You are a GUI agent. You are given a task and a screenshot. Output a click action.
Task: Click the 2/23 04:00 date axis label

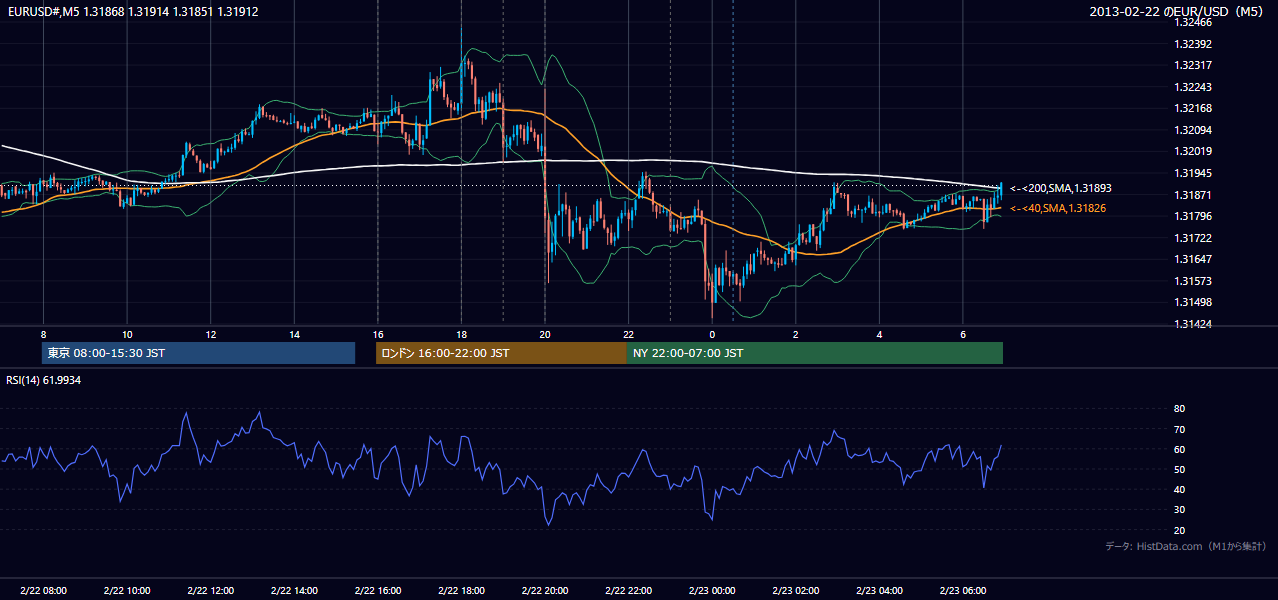(x=879, y=590)
